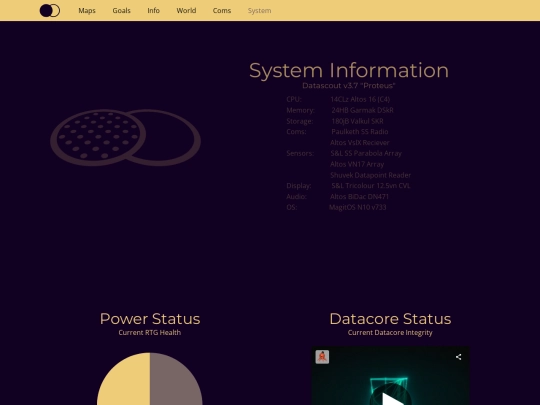Open the Coms nav link

[222, 11]
